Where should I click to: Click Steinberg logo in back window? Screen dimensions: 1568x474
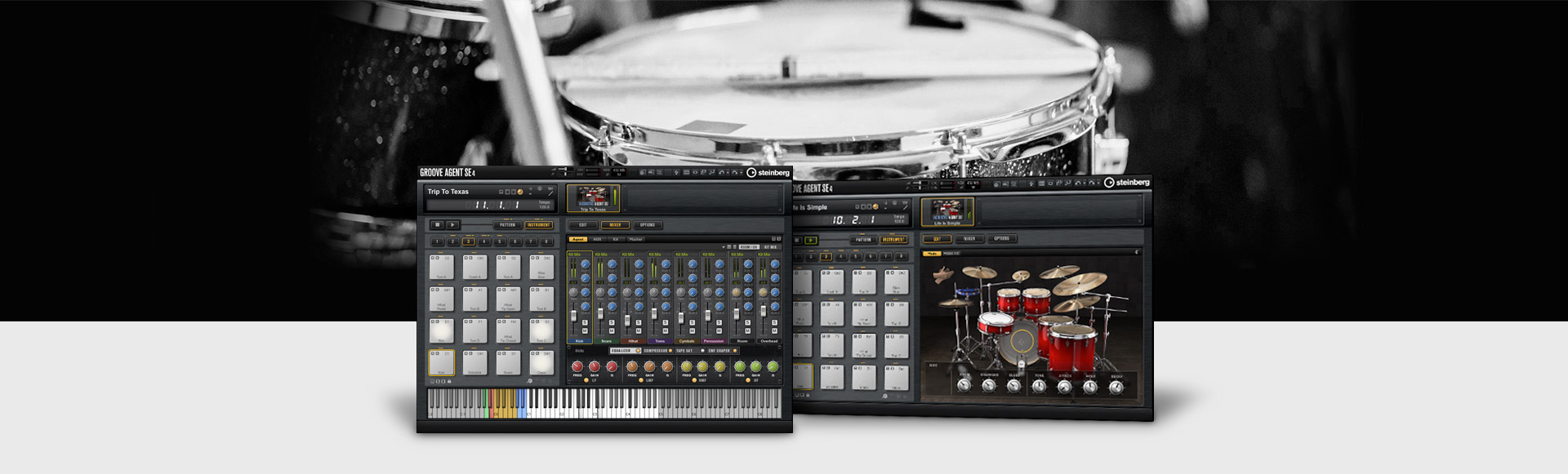pyautogui.click(x=1127, y=182)
